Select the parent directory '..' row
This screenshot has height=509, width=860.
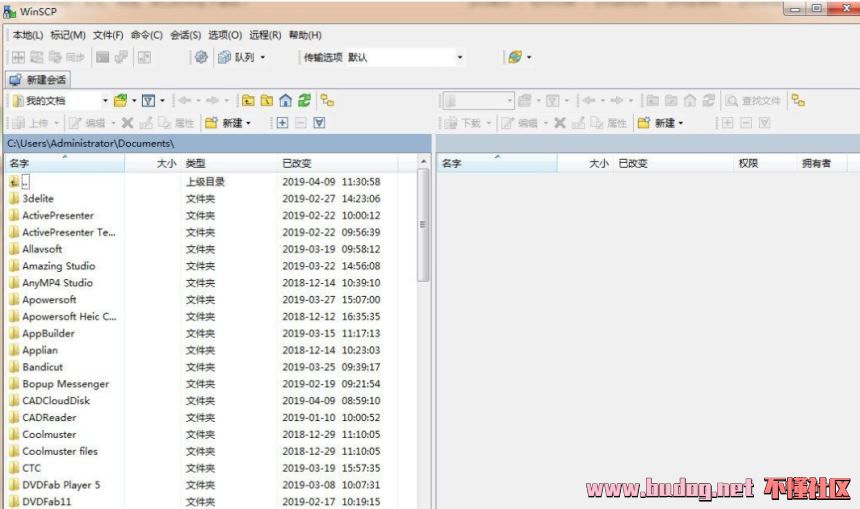(25, 182)
